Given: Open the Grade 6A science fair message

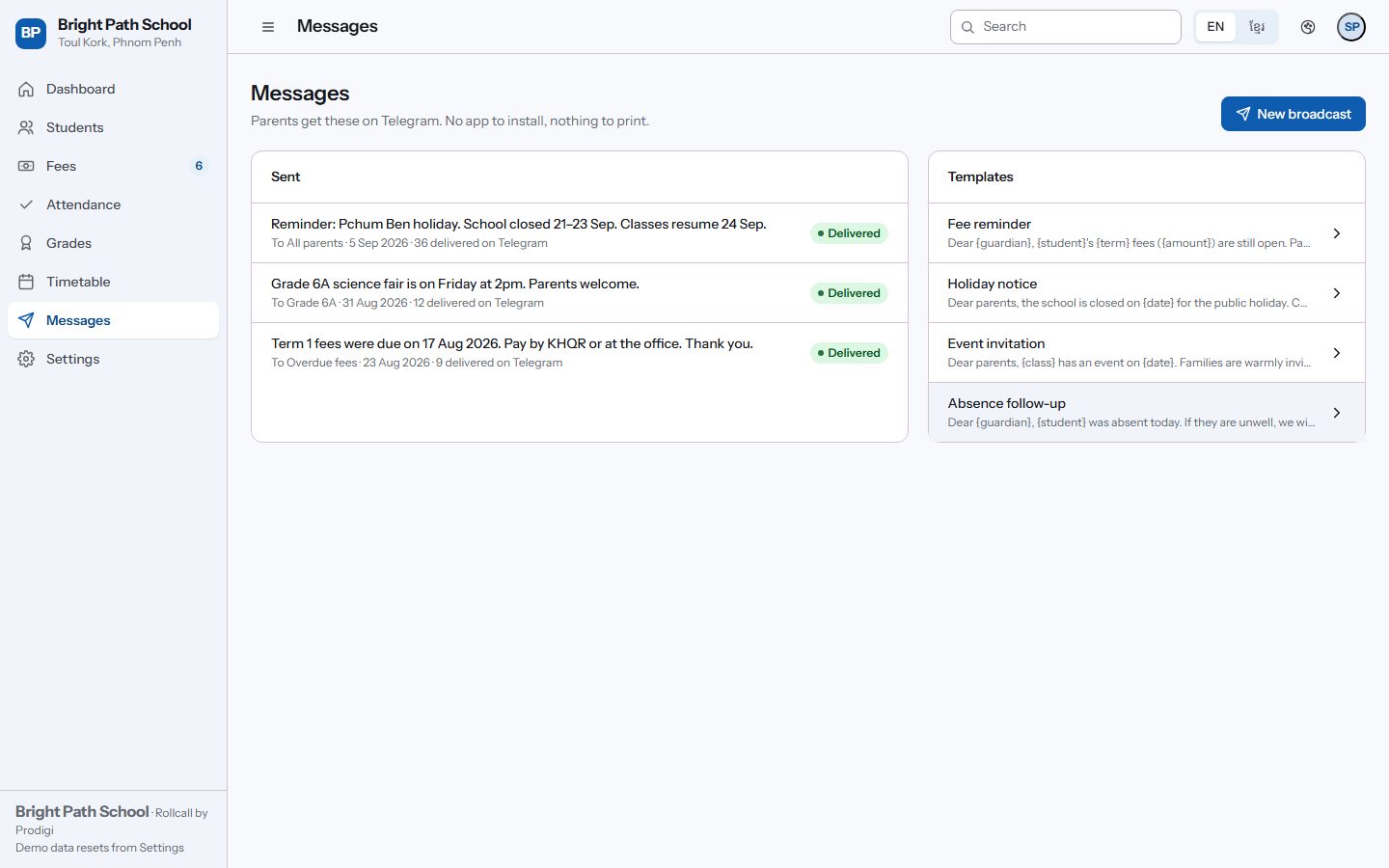Looking at the screenshot, I should tap(579, 293).
